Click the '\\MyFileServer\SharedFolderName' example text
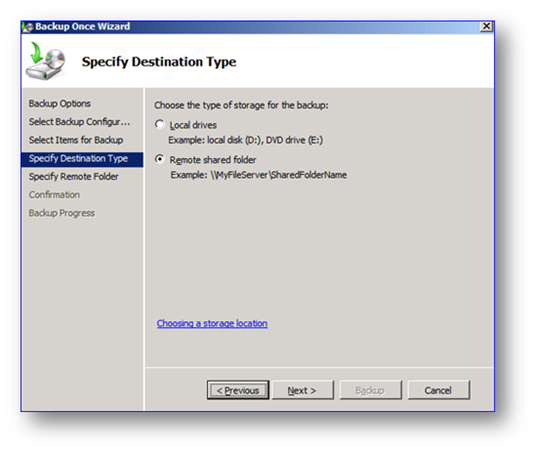 pyautogui.click(x=279, y=175)
